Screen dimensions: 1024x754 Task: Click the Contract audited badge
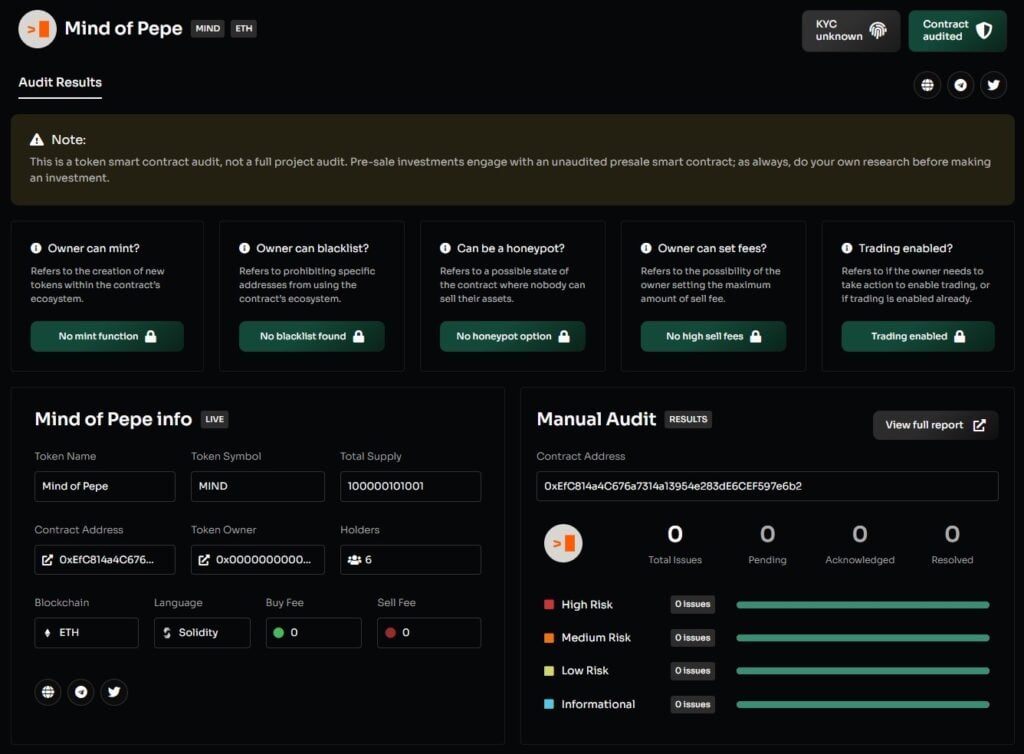(x=957, y=31)
